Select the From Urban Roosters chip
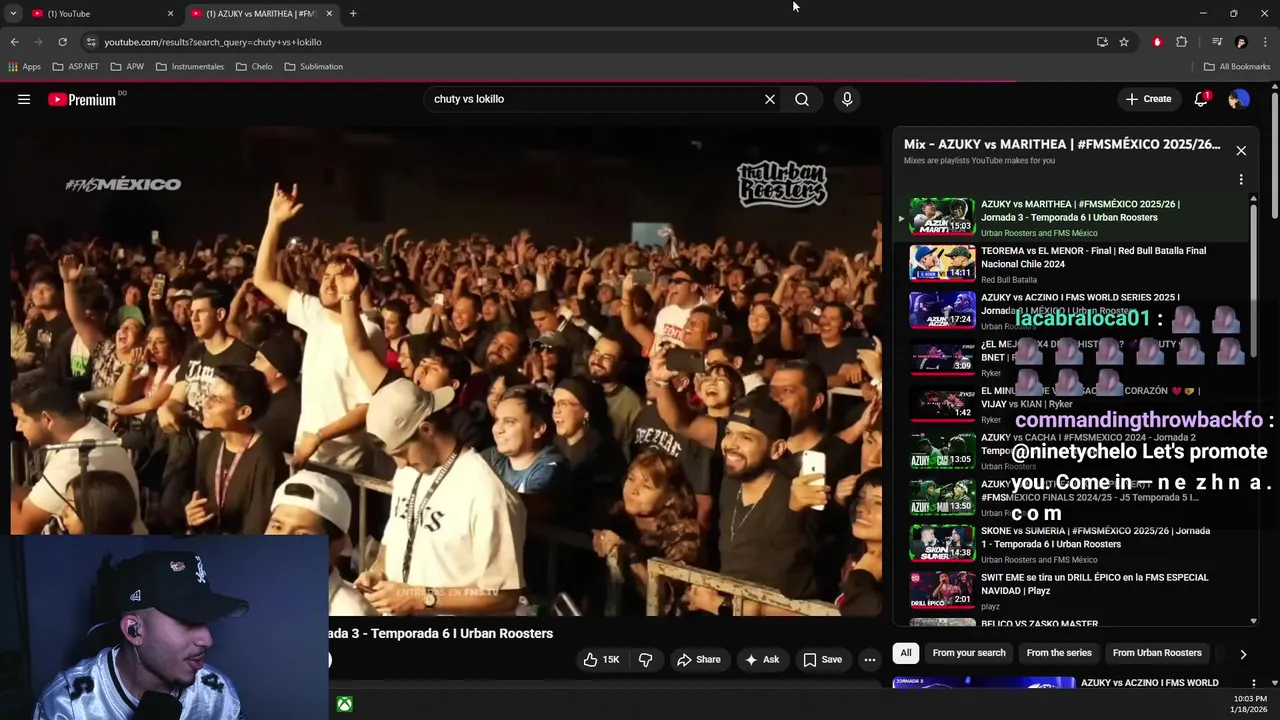 pos(1157,653)
